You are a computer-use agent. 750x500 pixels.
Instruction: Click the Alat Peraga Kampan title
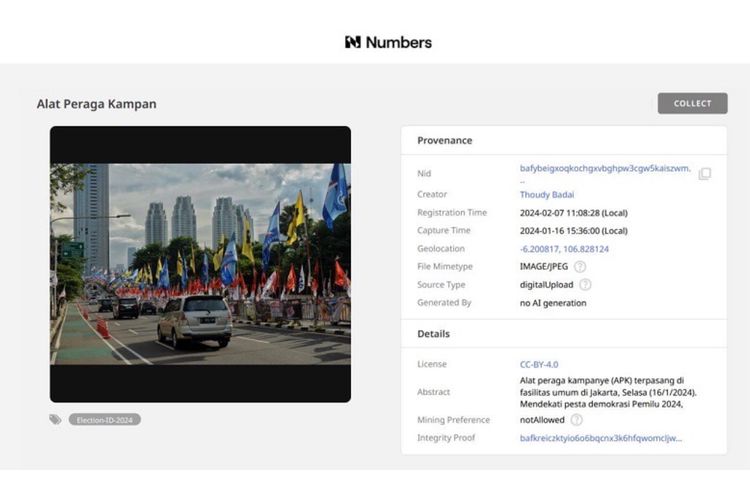coord(96,104)
